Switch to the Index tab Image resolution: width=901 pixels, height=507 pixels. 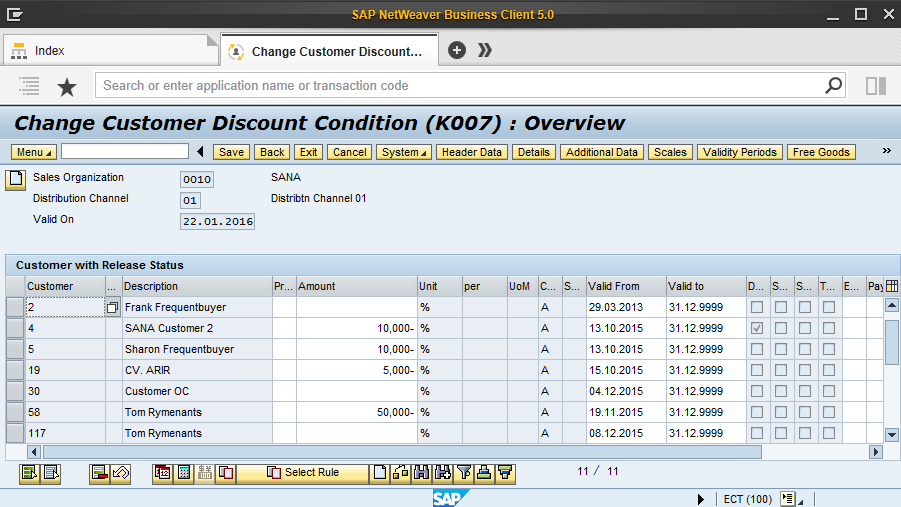click(109, 51)
